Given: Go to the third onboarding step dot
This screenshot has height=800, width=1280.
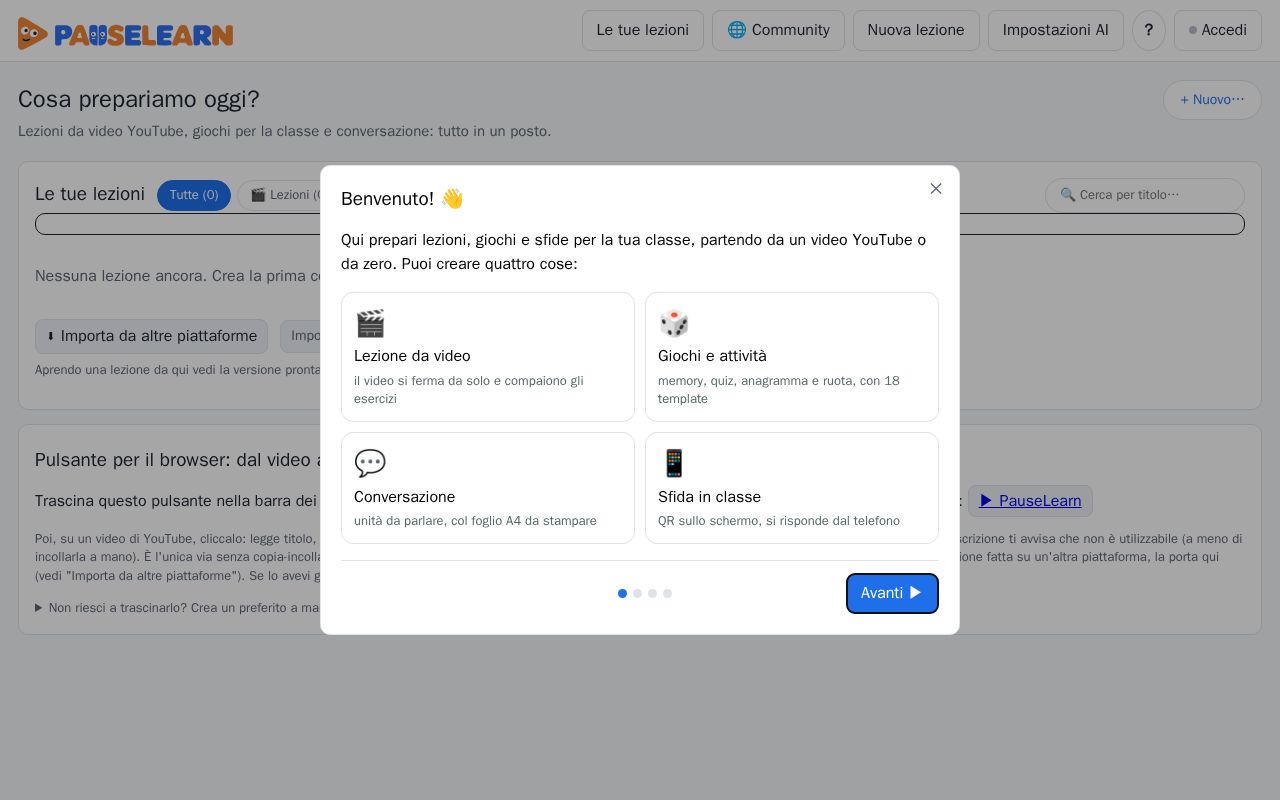Looking at the screenshot, I should point(652,594).
